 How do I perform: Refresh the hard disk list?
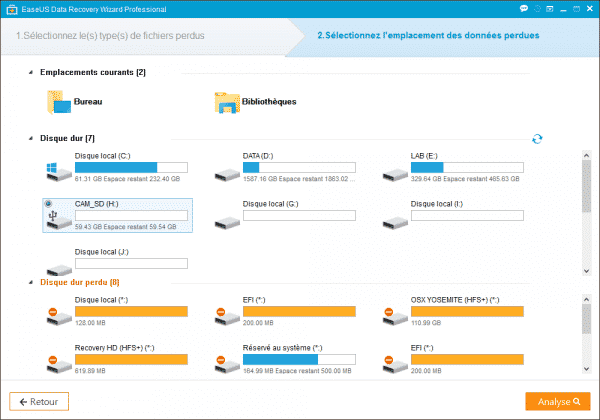pyautogui.click(x=537, y=139)
